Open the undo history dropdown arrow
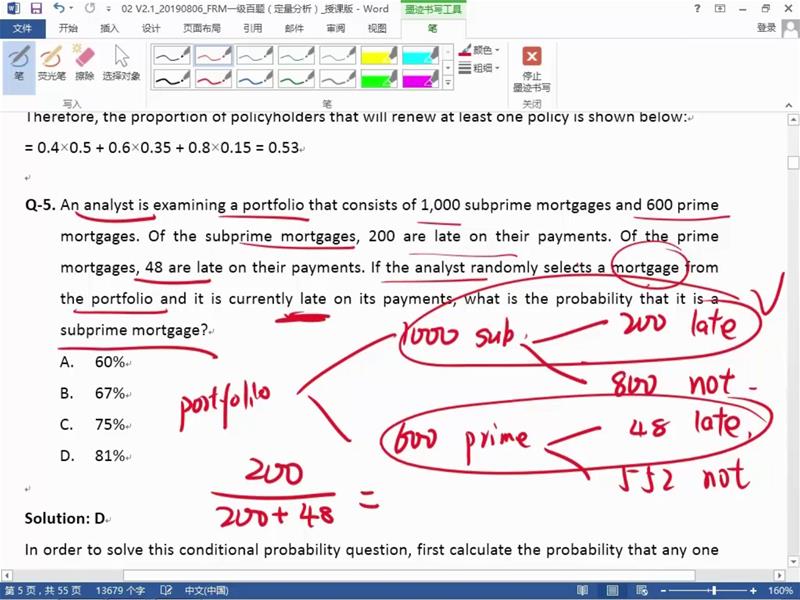 [x=71, y=9]
